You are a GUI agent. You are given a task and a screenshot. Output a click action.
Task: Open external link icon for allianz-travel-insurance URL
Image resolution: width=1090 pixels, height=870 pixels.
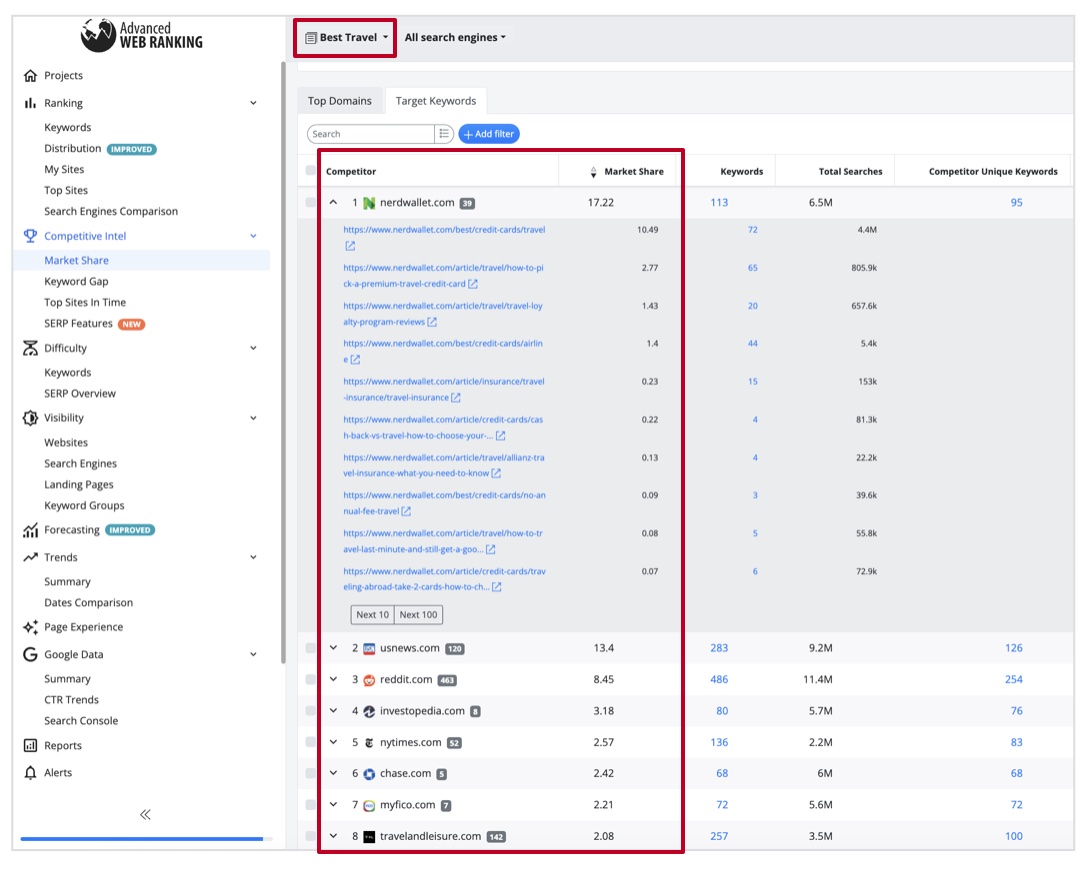(496, 473)
